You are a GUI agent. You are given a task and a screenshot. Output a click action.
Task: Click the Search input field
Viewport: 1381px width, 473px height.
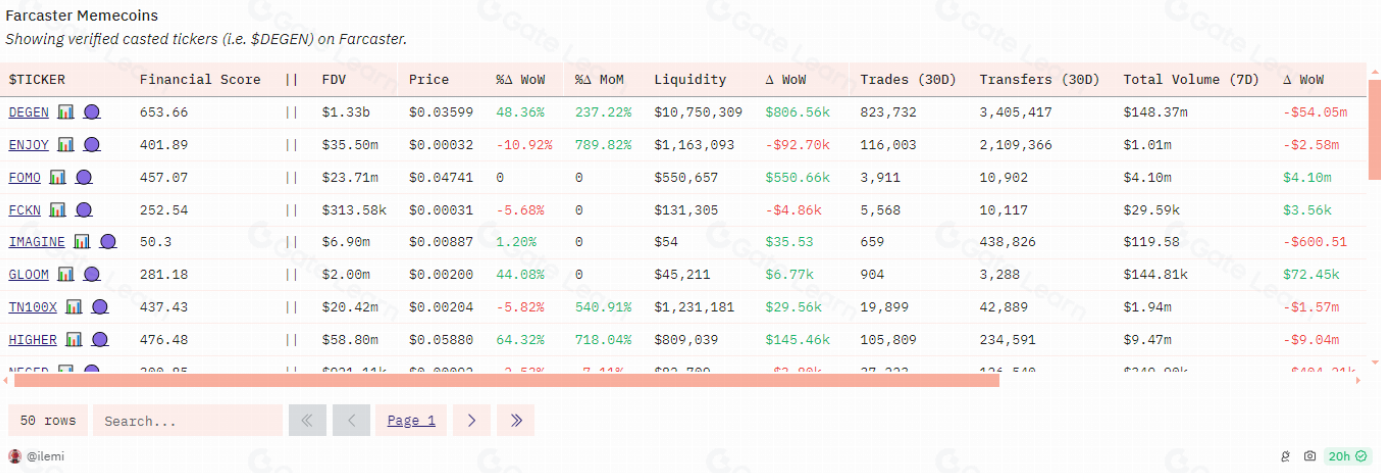click(187, 421)
